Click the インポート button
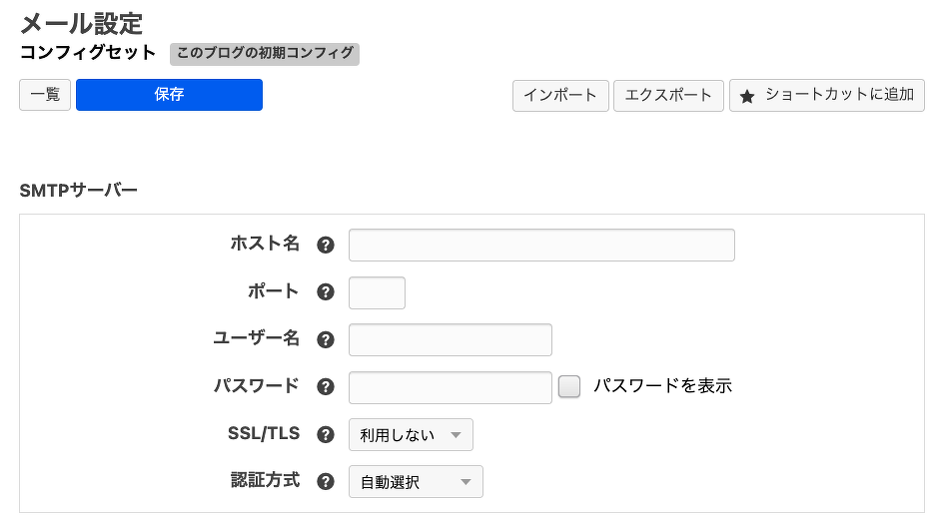Viewport: 940px width, 531px height. 561,96
